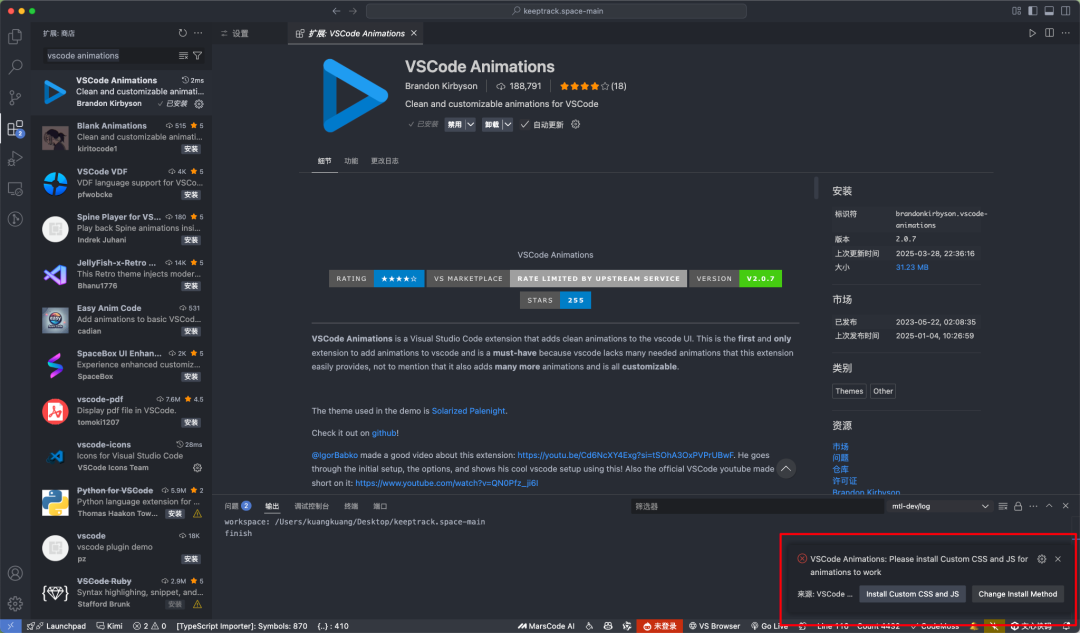Open extensions view more actions menu
Image resolution: width=1080 pixels, height=633 pixels.
(198, 33)
